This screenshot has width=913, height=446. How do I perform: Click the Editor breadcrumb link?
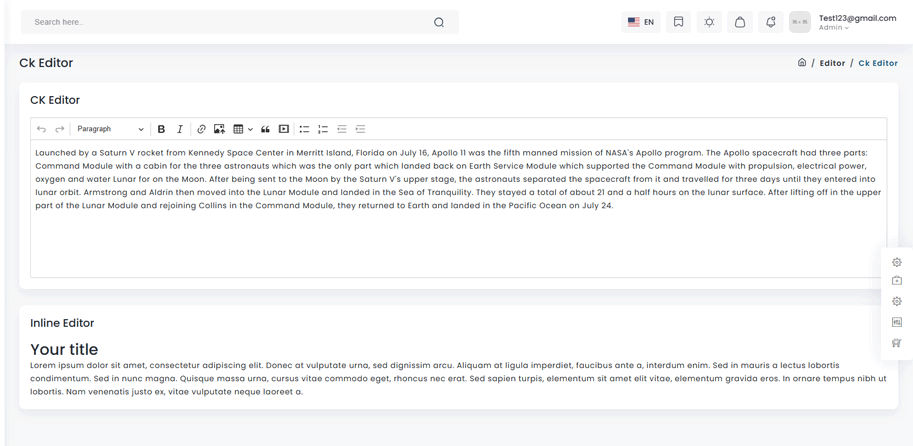tap(832, 63)
